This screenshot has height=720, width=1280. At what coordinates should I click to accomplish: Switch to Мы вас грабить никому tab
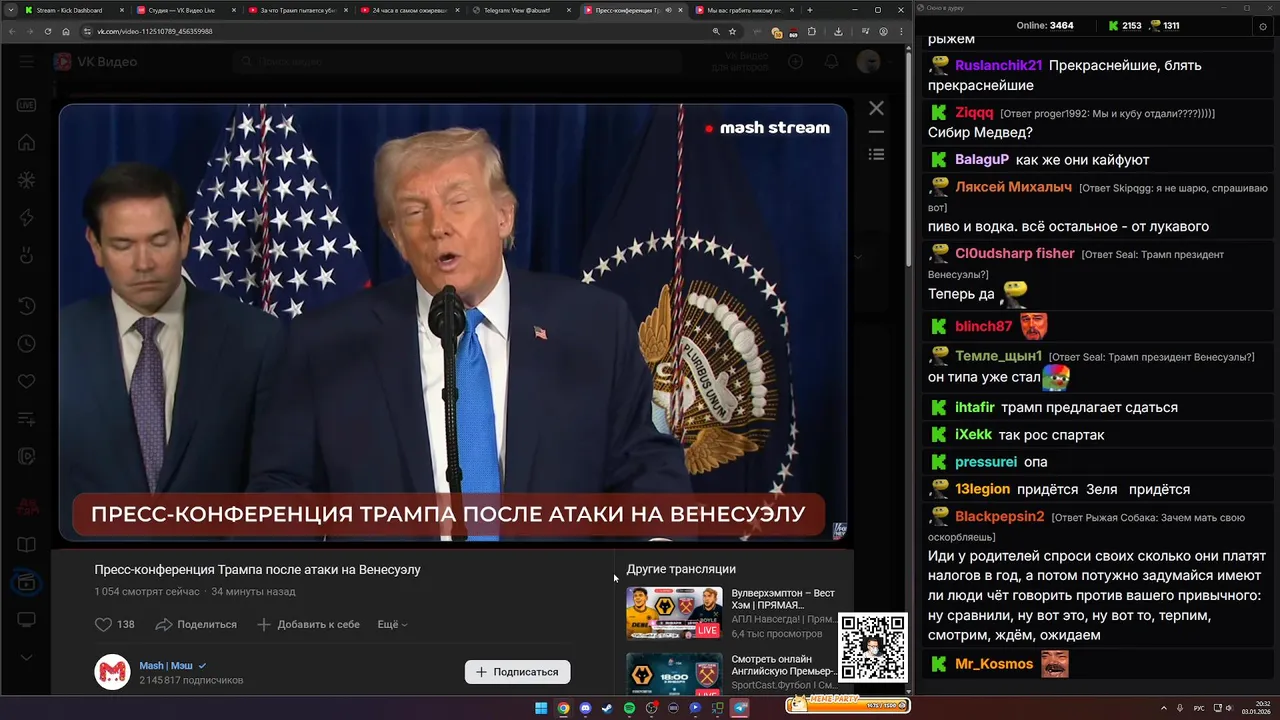click(742, 10)
